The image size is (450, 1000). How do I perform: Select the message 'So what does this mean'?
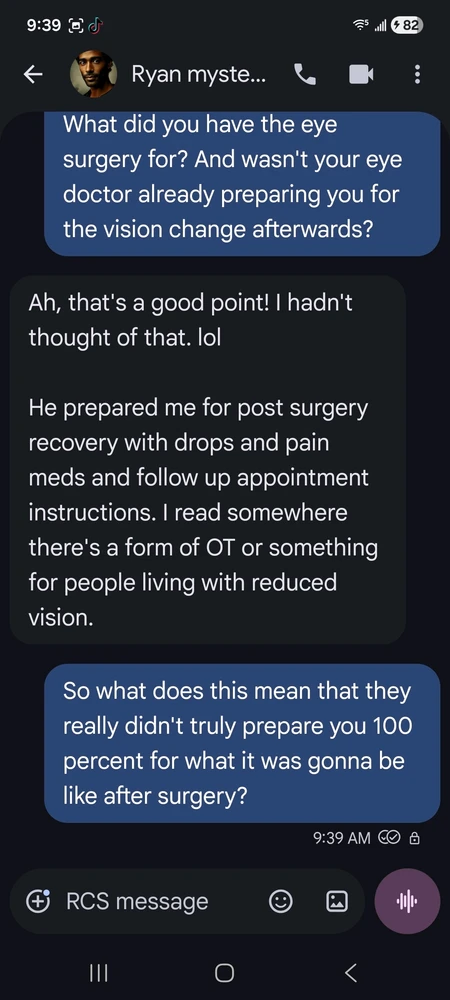point(242,743)
